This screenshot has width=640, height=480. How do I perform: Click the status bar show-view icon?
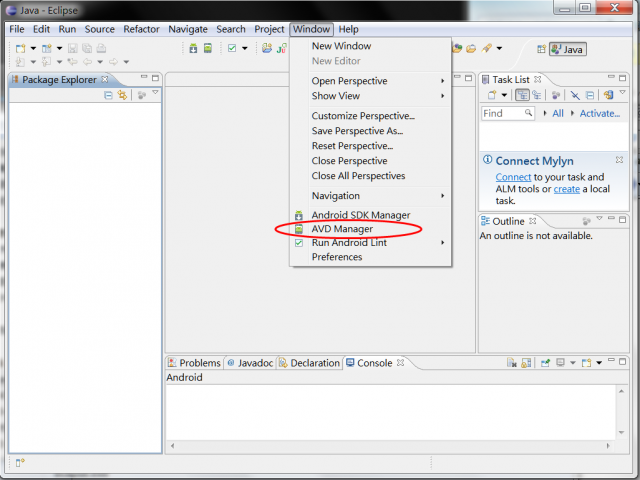[20, 462]
